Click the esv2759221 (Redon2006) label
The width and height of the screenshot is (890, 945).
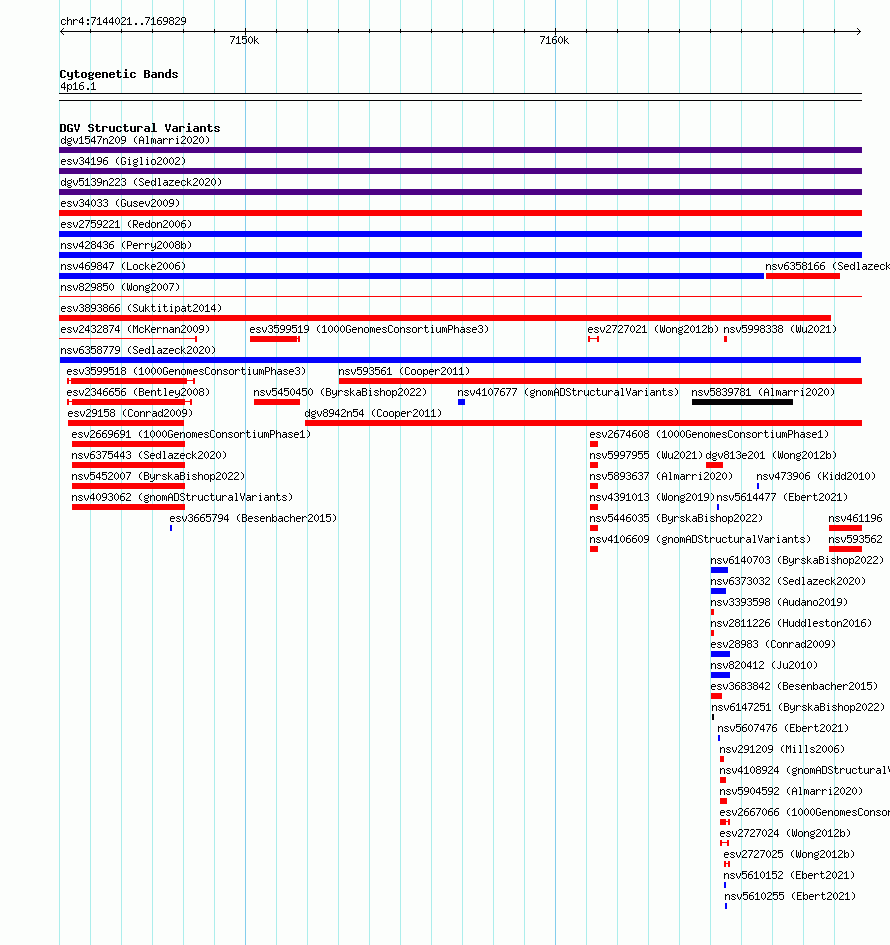(126, 225)
